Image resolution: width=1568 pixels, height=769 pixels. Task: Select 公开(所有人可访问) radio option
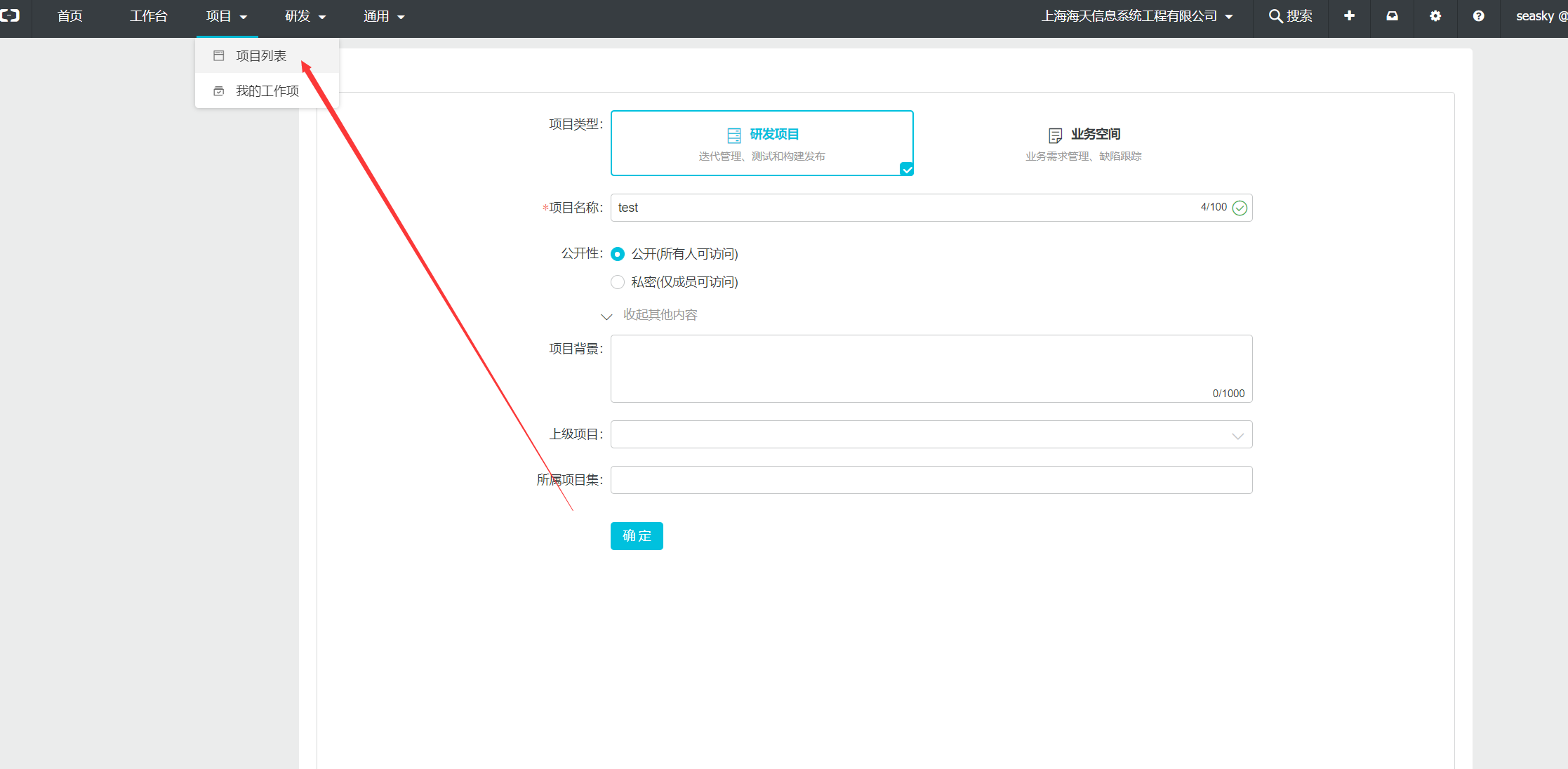(x=618, y=254)
